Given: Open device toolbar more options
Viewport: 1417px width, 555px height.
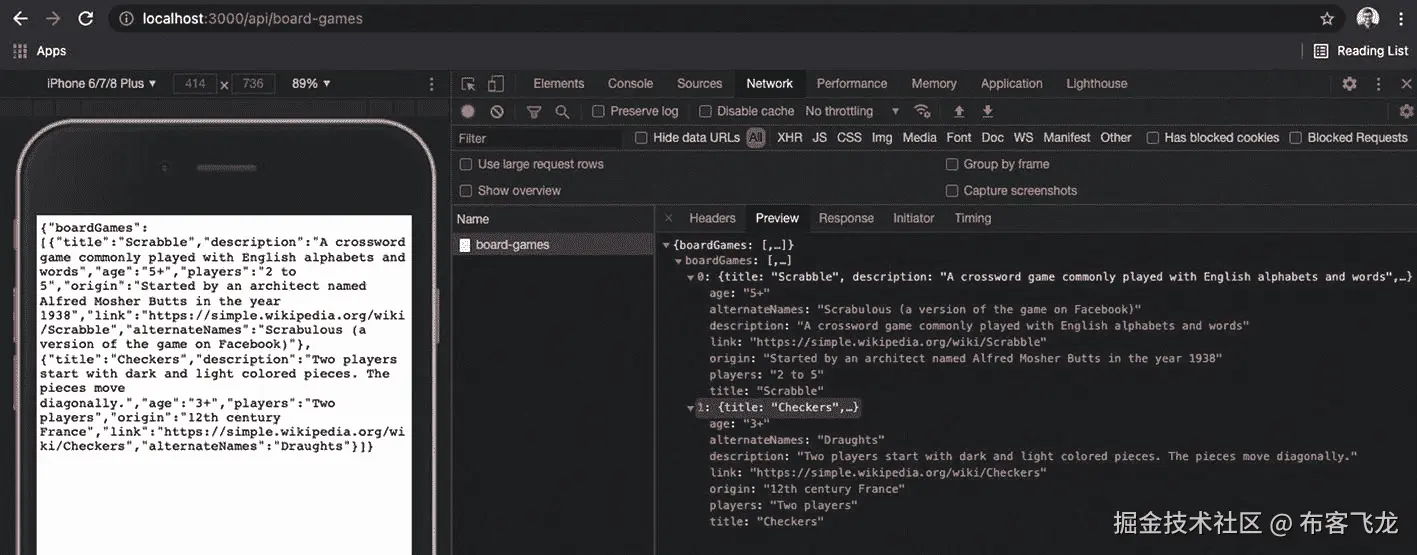Looking at the screenshot, I should (432, 84).
